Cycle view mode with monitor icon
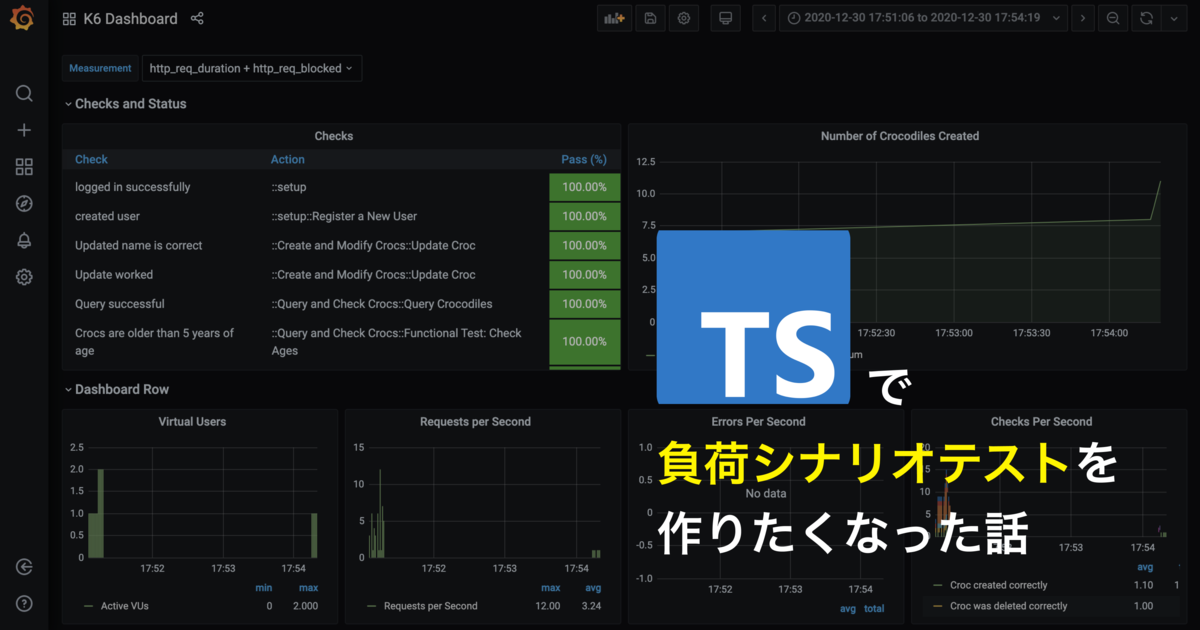The image size is (1200, 630). click(726, 18)
